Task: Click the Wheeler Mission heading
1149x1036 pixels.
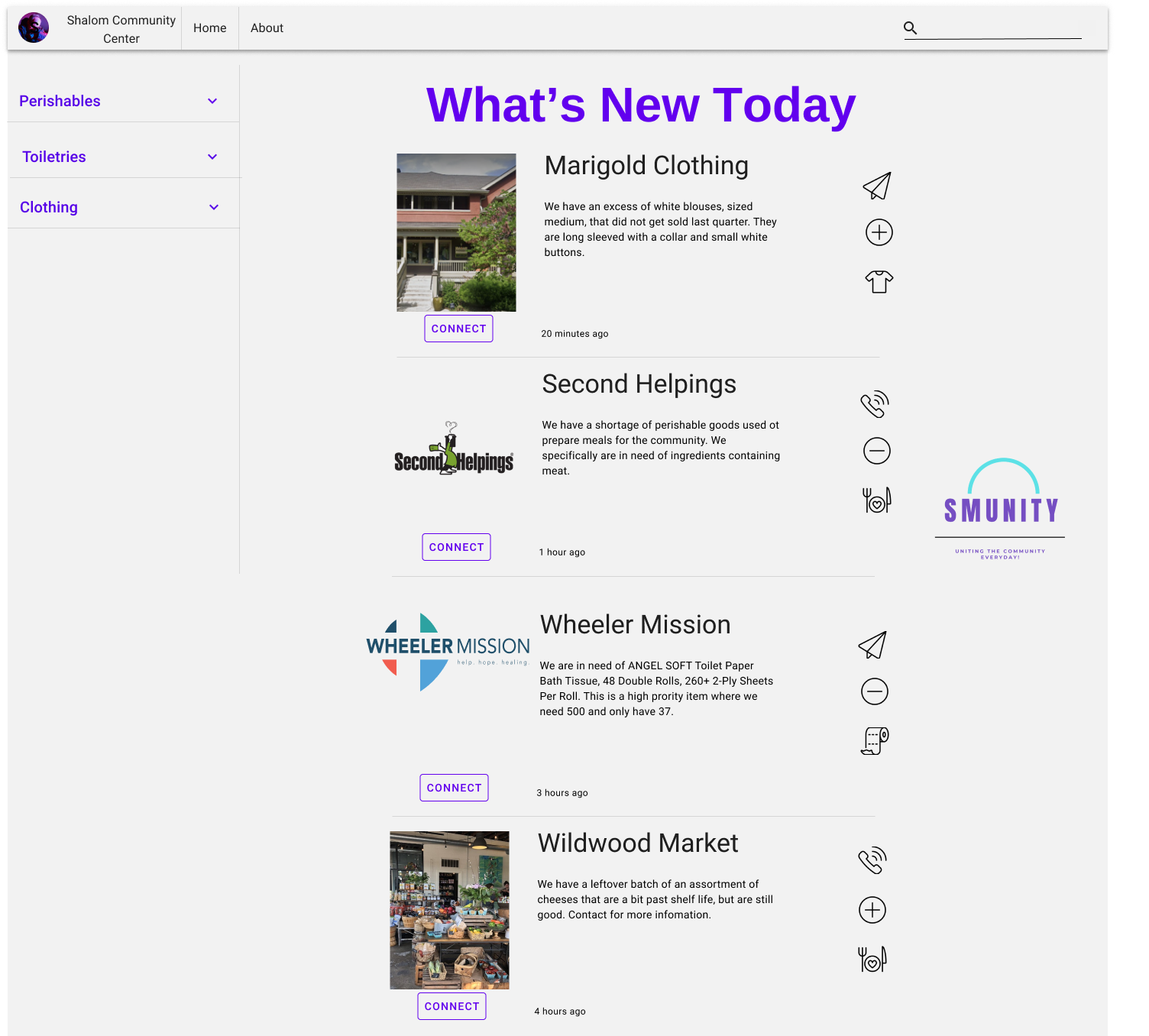Action: [x=635, y=625]
